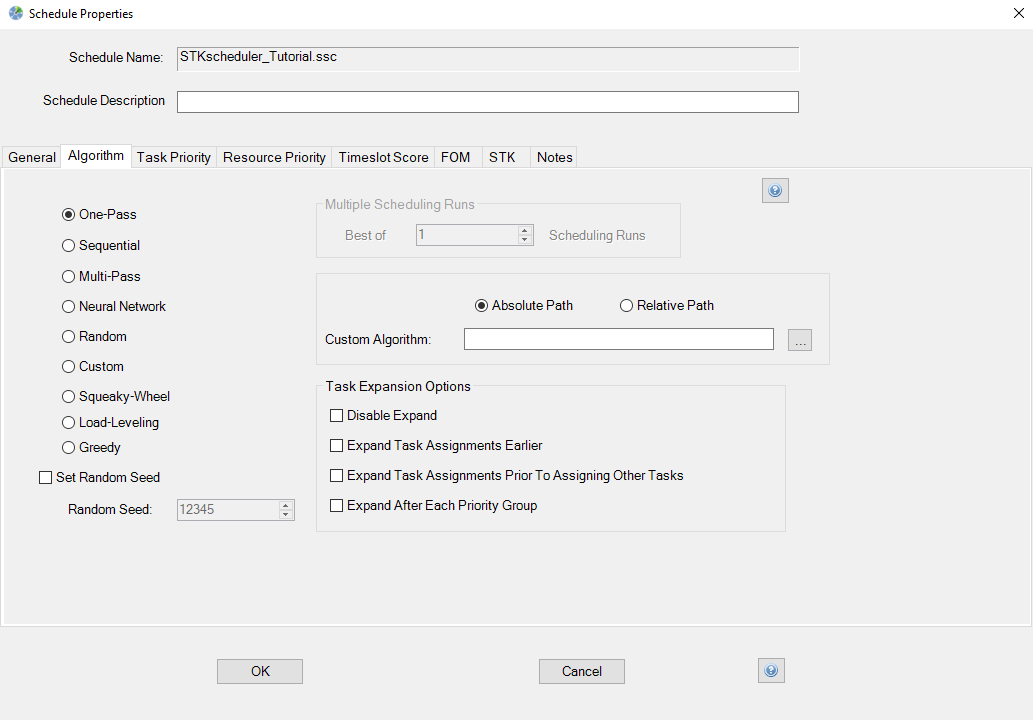Check the Disable Expand option
The height and width of the screenshot is (720, 1033).
coord(337,416)
